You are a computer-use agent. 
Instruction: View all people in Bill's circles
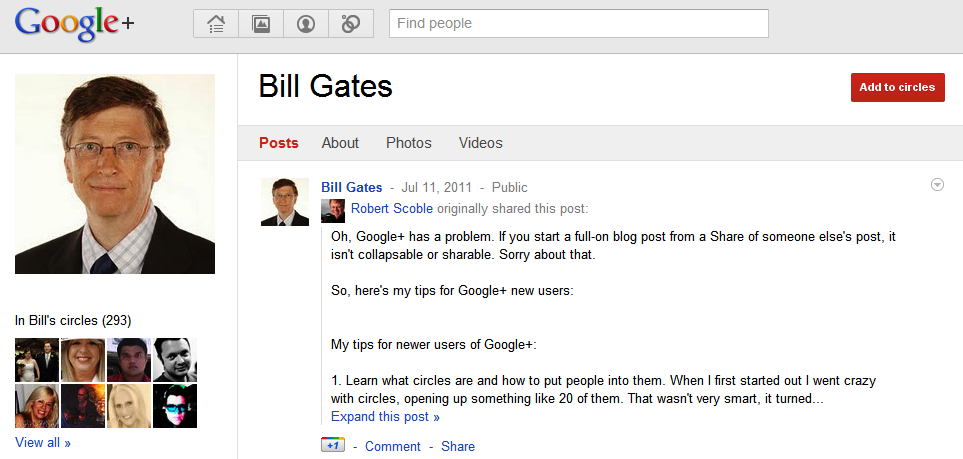tap(42, 442)
